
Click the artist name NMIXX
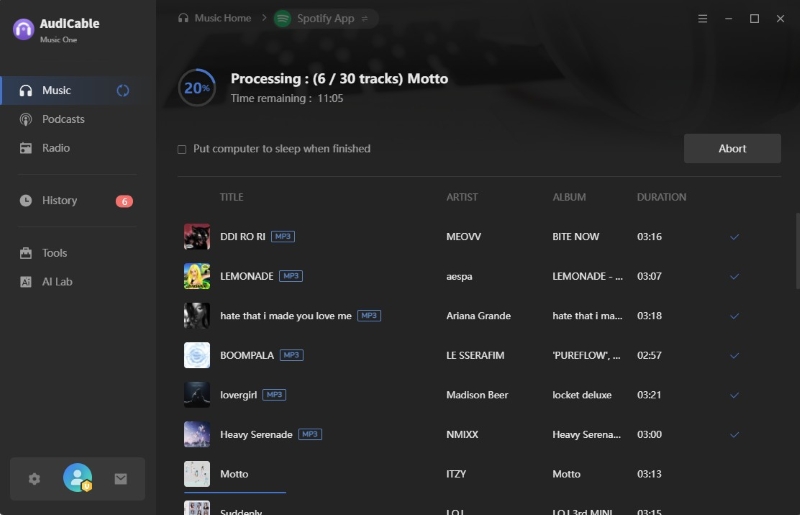pos(462,434)
